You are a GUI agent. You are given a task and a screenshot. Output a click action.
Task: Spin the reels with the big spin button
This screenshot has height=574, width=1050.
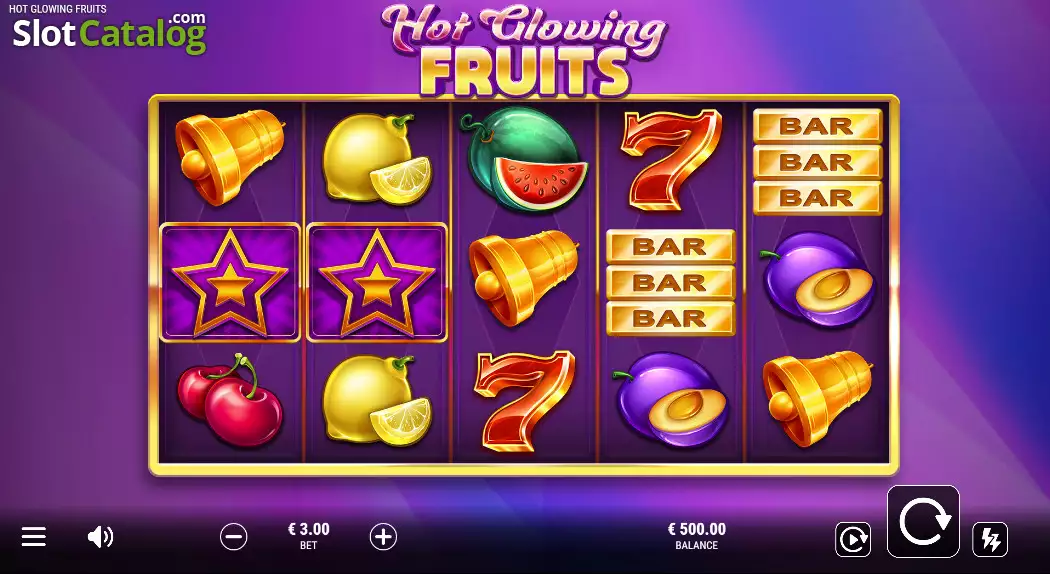923,521
